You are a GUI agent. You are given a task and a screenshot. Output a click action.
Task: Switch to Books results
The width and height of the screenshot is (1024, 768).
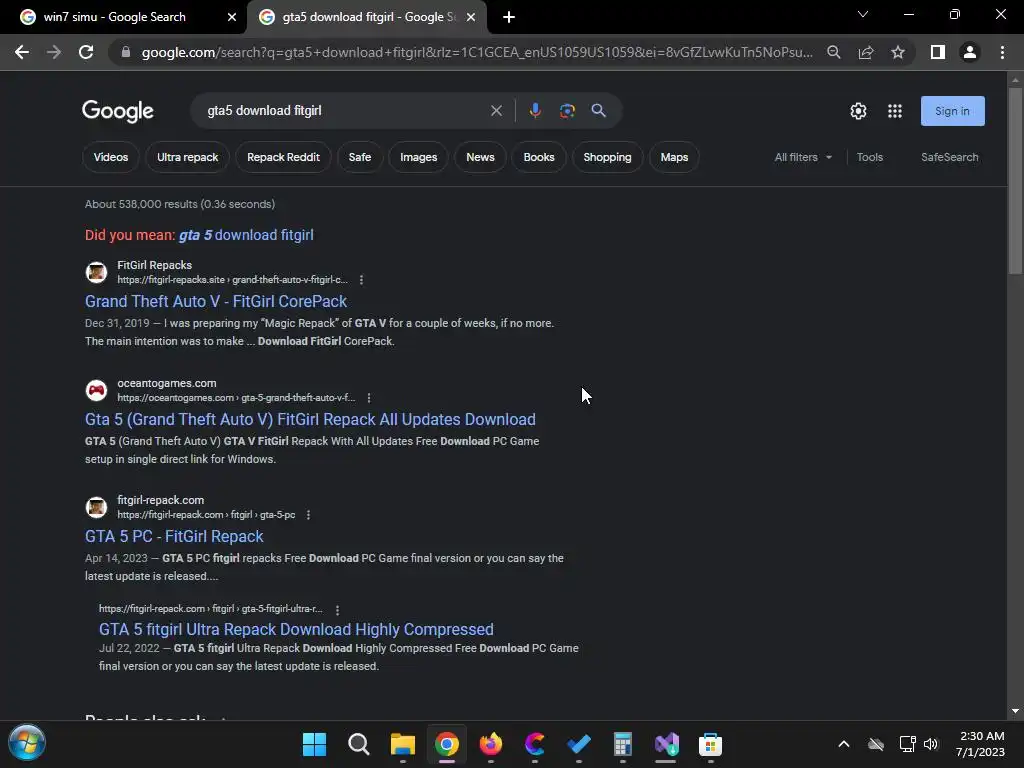(x=539, y=157)
